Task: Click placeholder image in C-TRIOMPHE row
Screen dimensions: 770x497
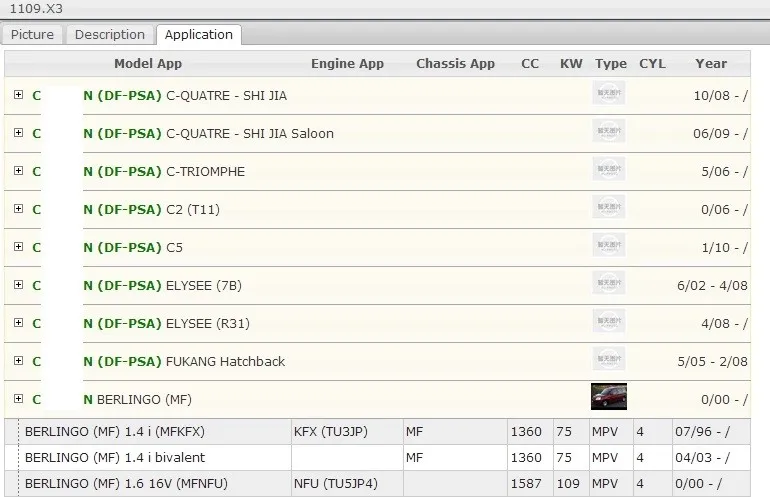Action: (609, 169)
